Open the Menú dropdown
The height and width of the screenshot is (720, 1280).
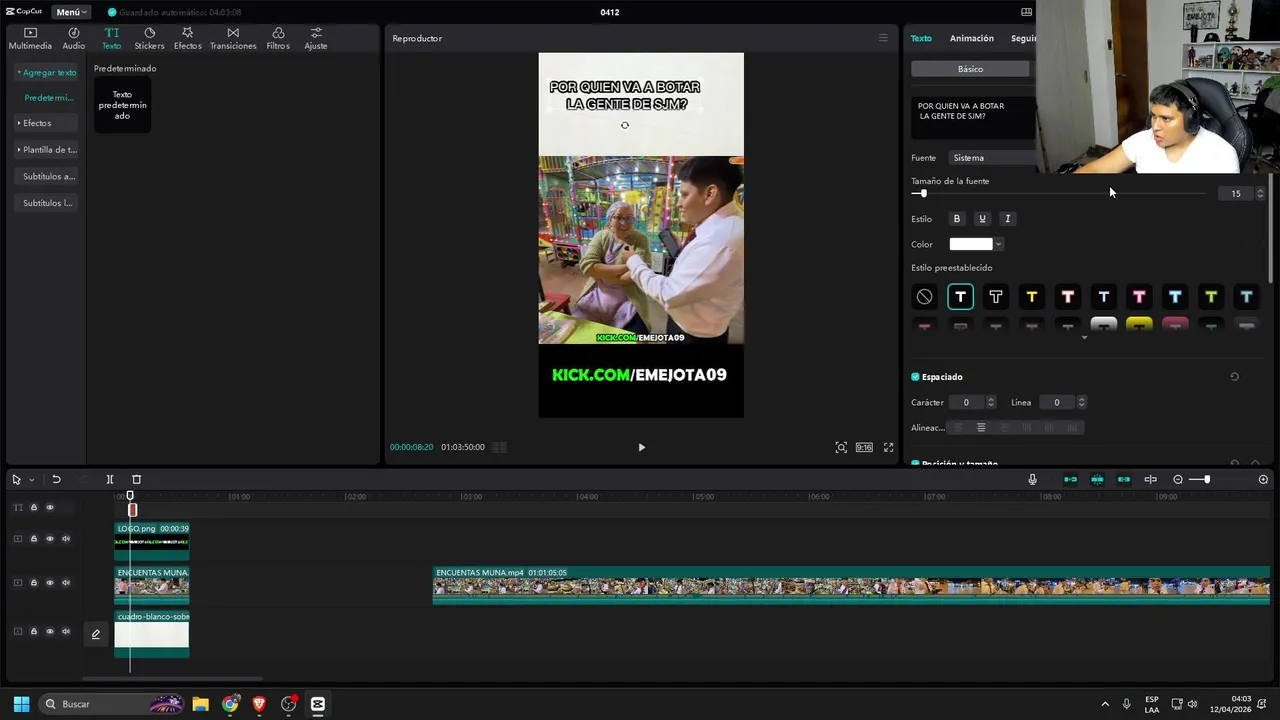pos(71,12)
